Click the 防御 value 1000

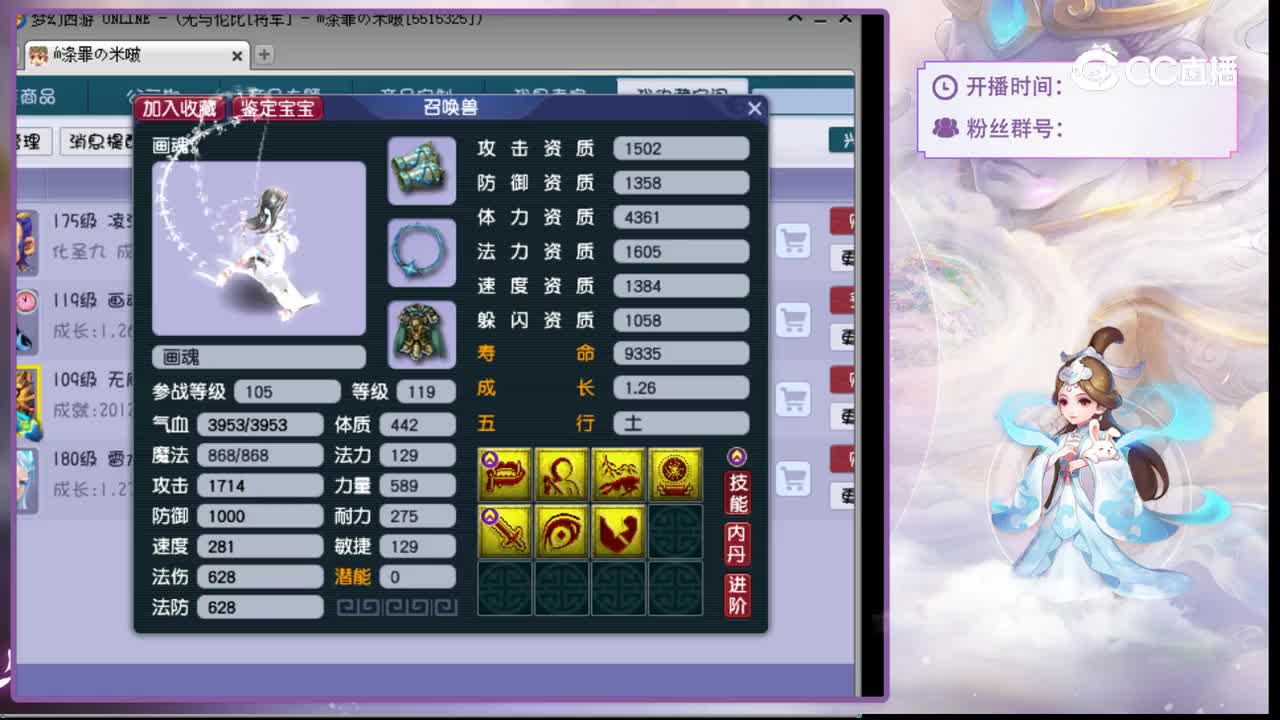(x=260, y=516)
